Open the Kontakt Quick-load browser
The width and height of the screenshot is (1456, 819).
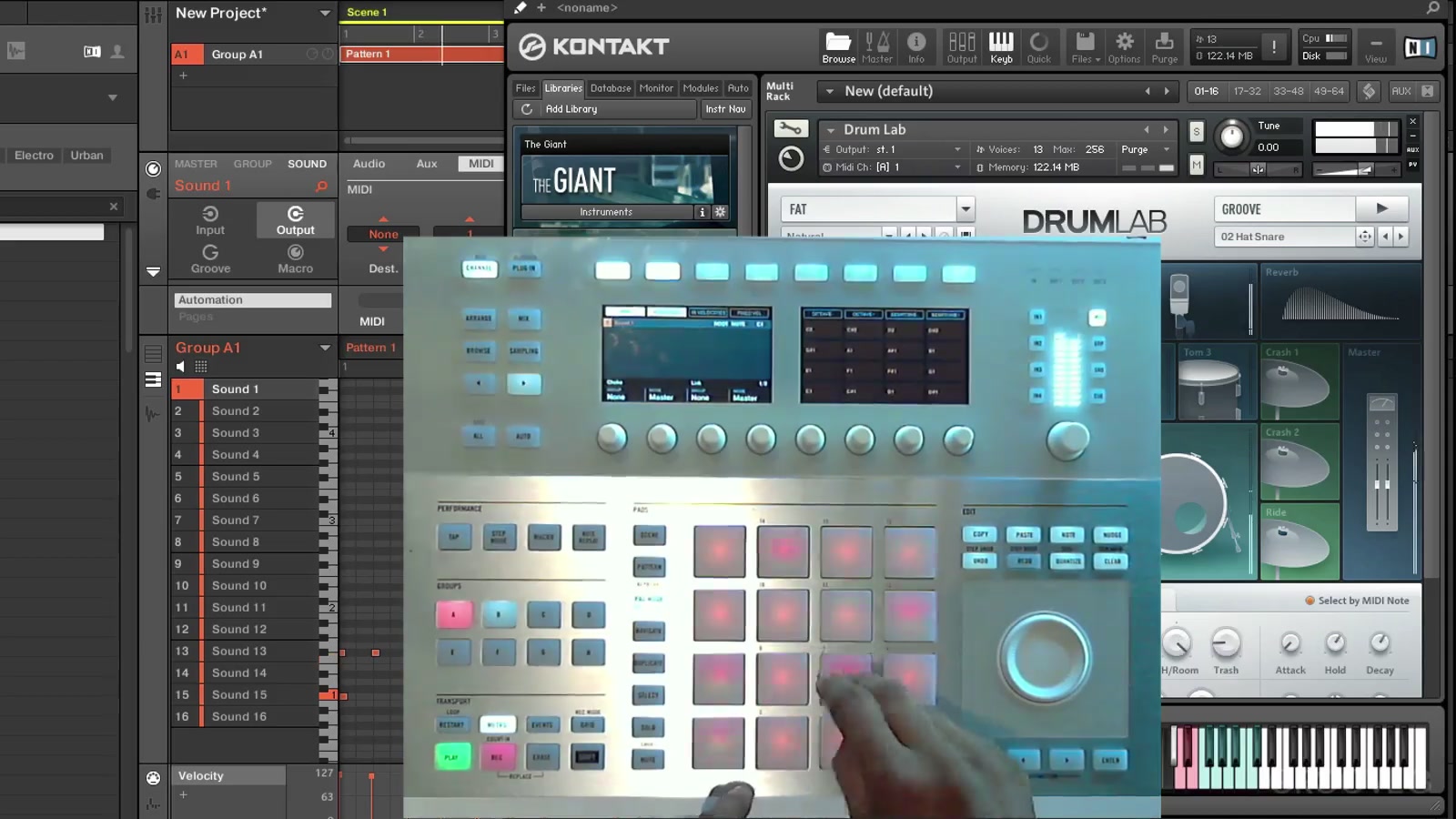click(x=1038, y=46)
